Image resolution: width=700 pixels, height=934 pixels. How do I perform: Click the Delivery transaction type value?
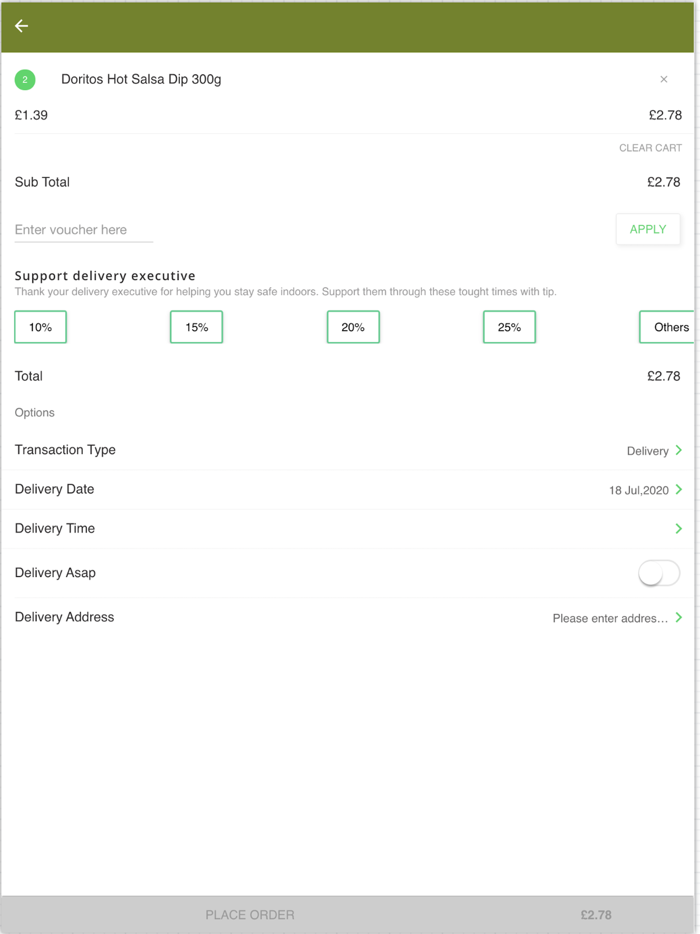click(647, 451)
